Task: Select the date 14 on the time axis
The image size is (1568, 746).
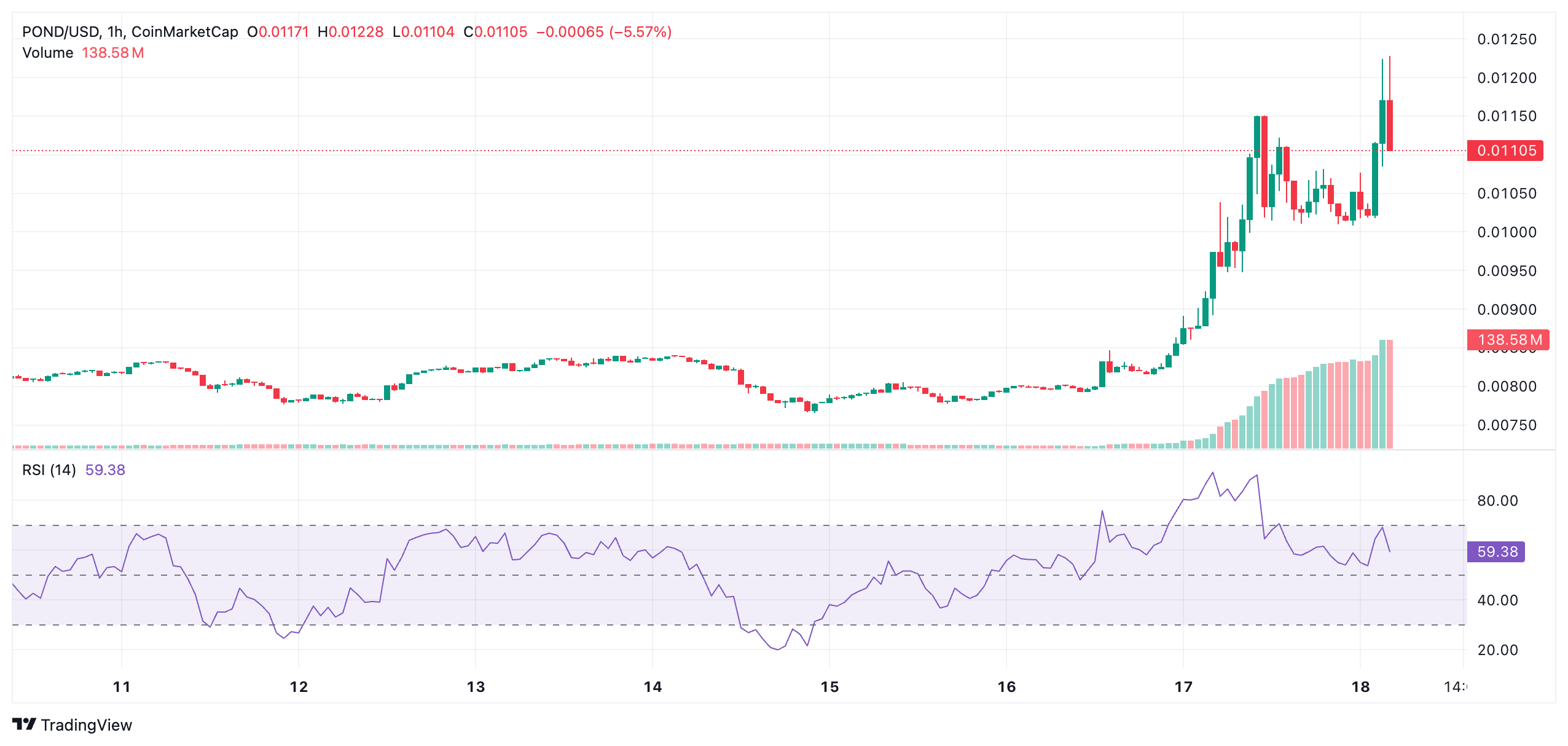Action: [x=653, y=687]
